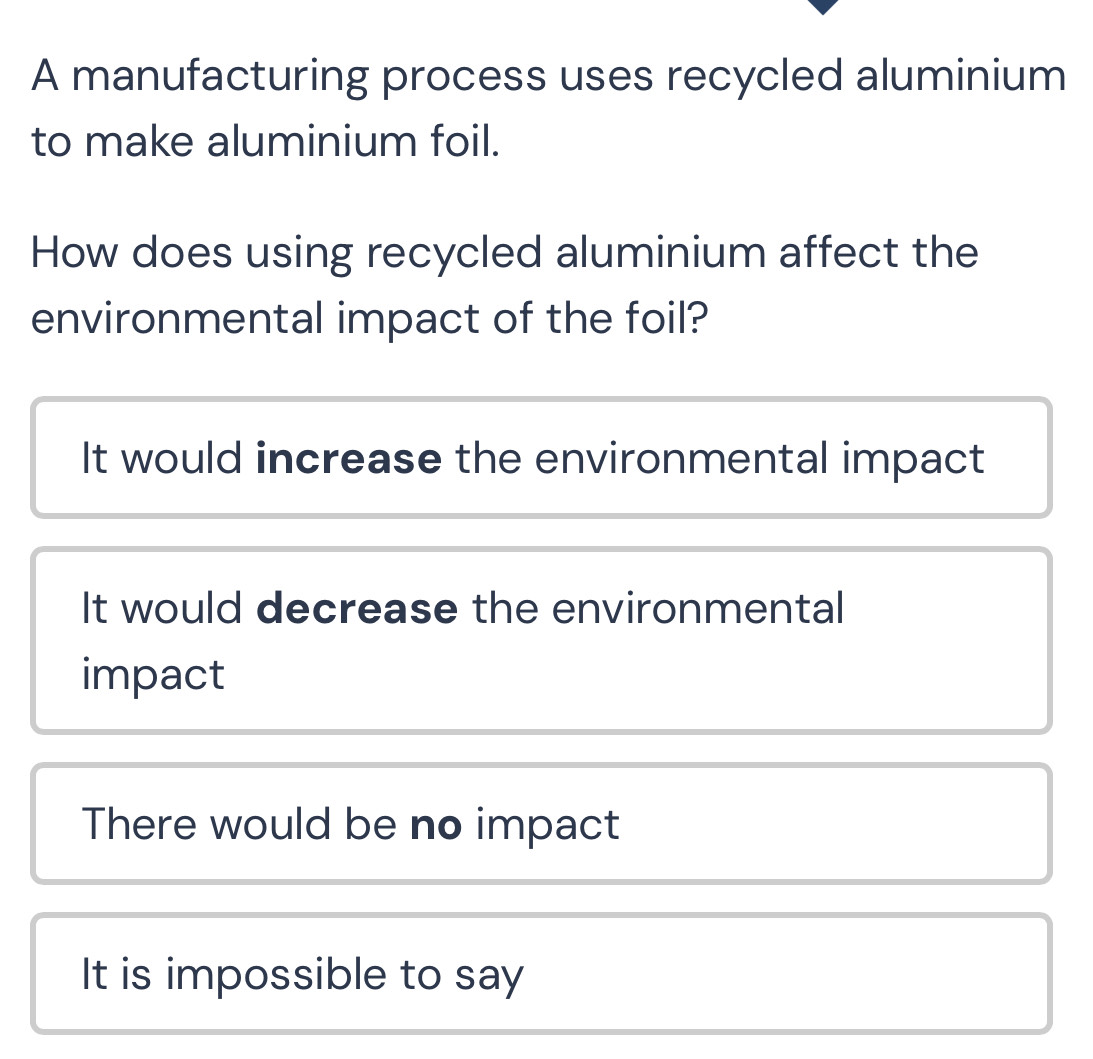
Task: Select 'It would increase the environmental impact'
Action: pyautogui.click(x=541, y=458)
